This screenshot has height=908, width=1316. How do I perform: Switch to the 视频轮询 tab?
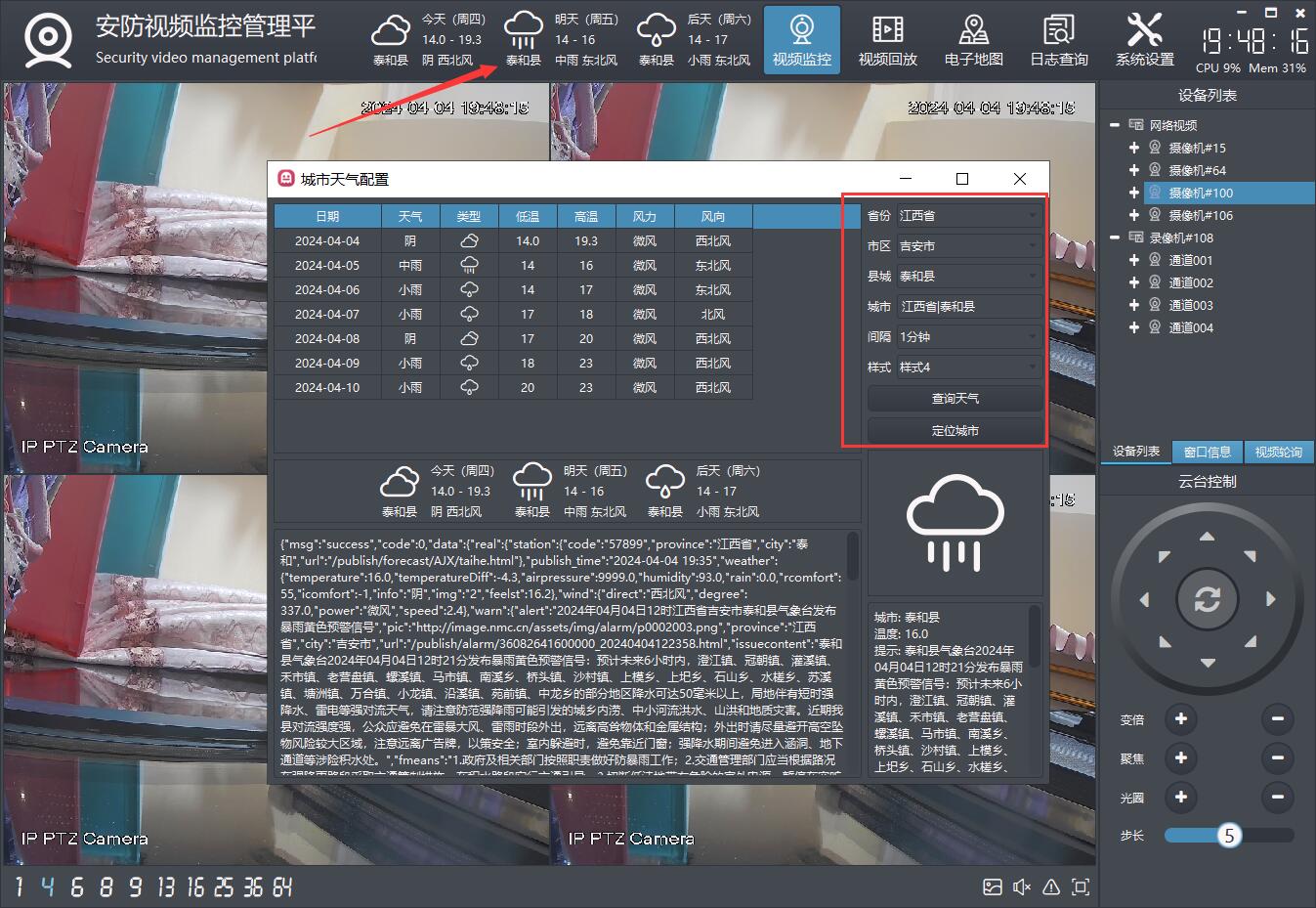click(x=1278, y=452)
